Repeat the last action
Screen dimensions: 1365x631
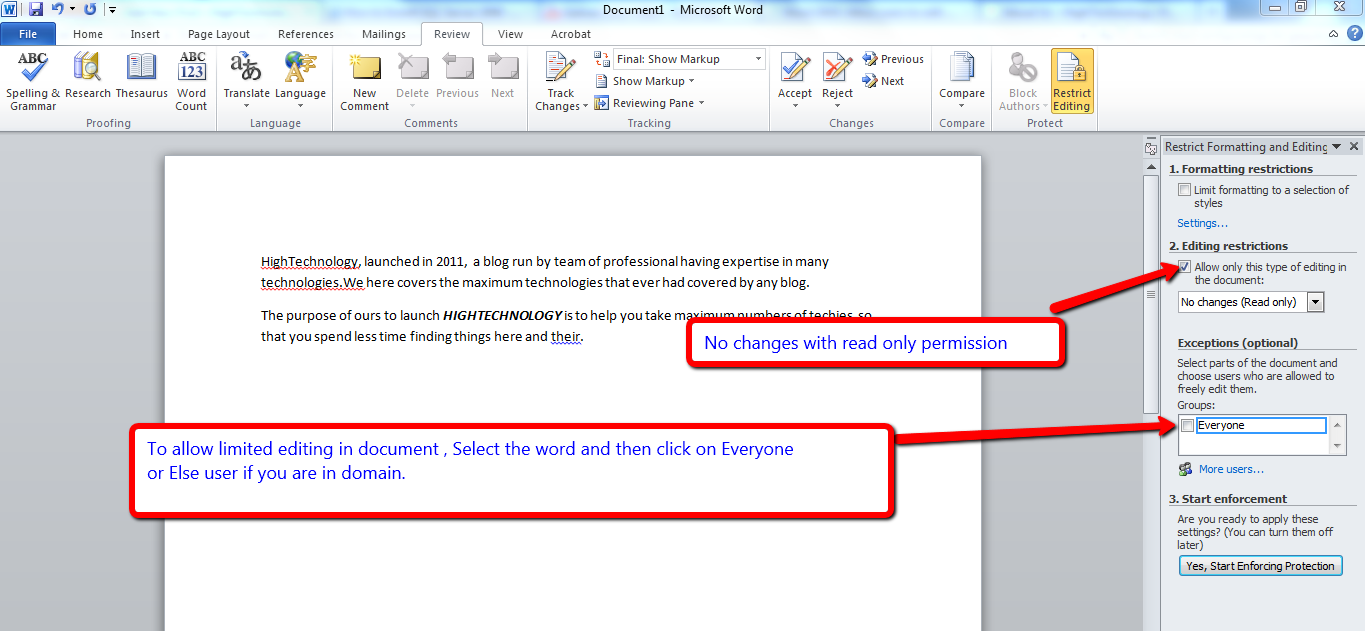(x=91, y=9)
